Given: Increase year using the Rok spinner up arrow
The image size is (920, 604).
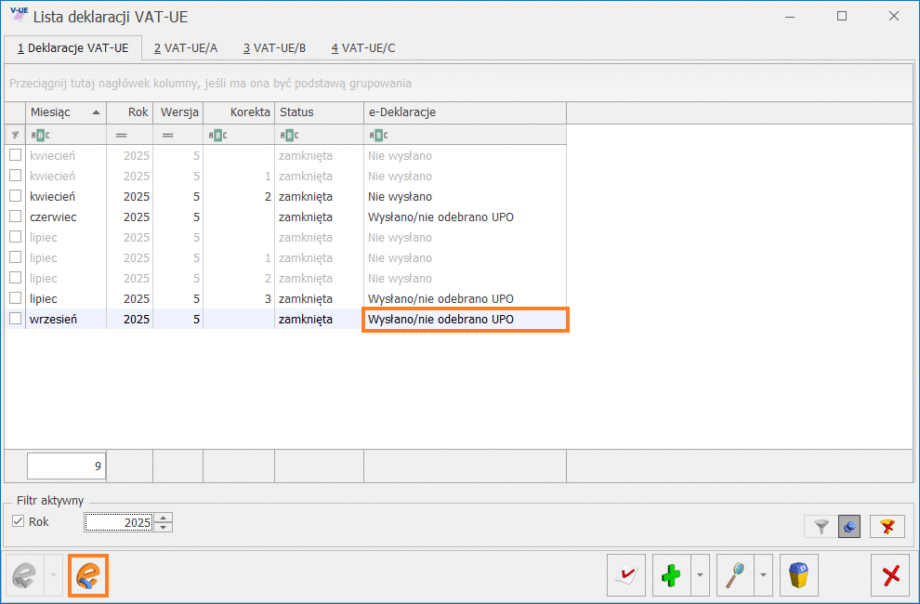Looking at the screenshot, I should pos(165,517).
